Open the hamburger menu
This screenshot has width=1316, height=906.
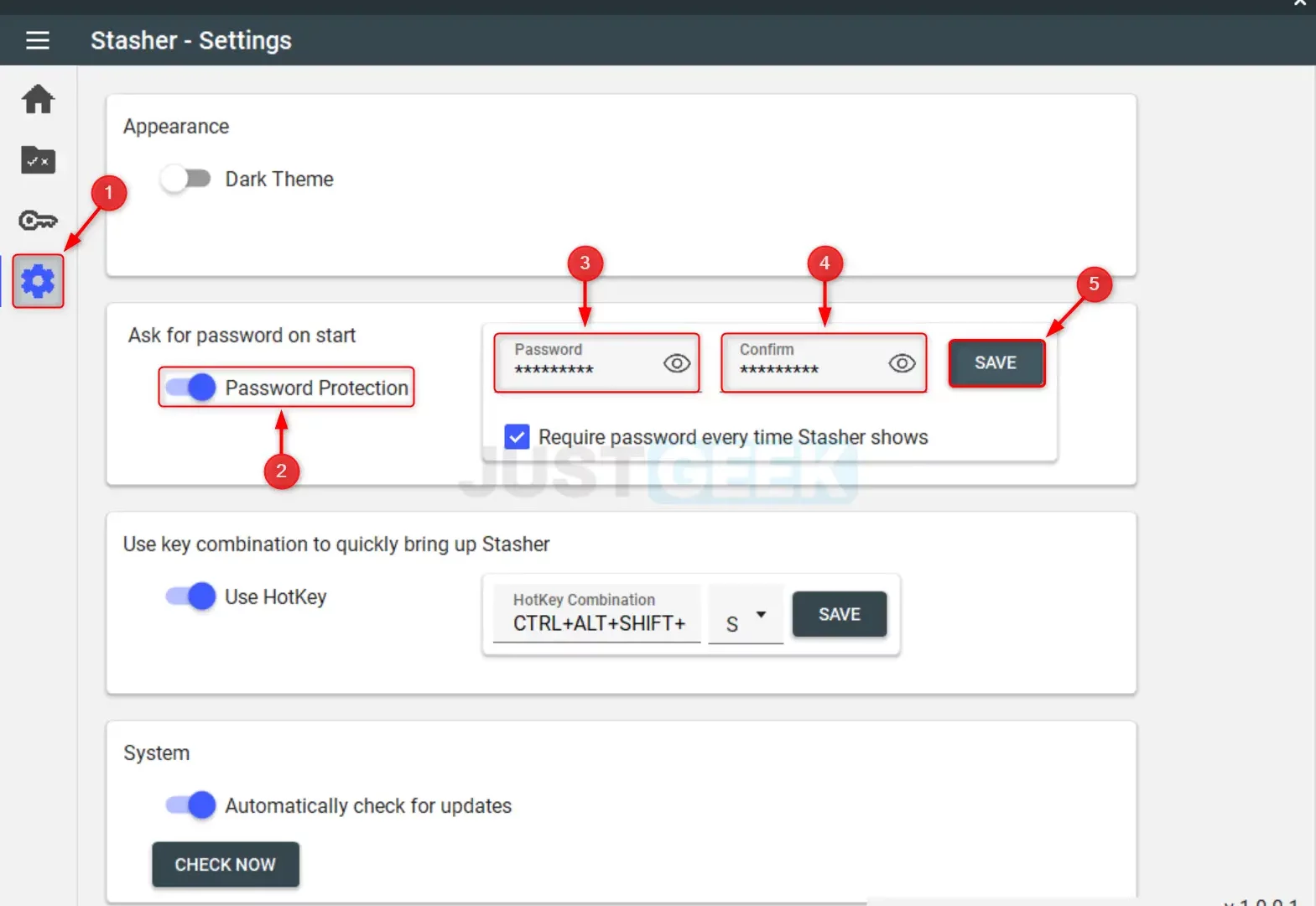(38, 40)
